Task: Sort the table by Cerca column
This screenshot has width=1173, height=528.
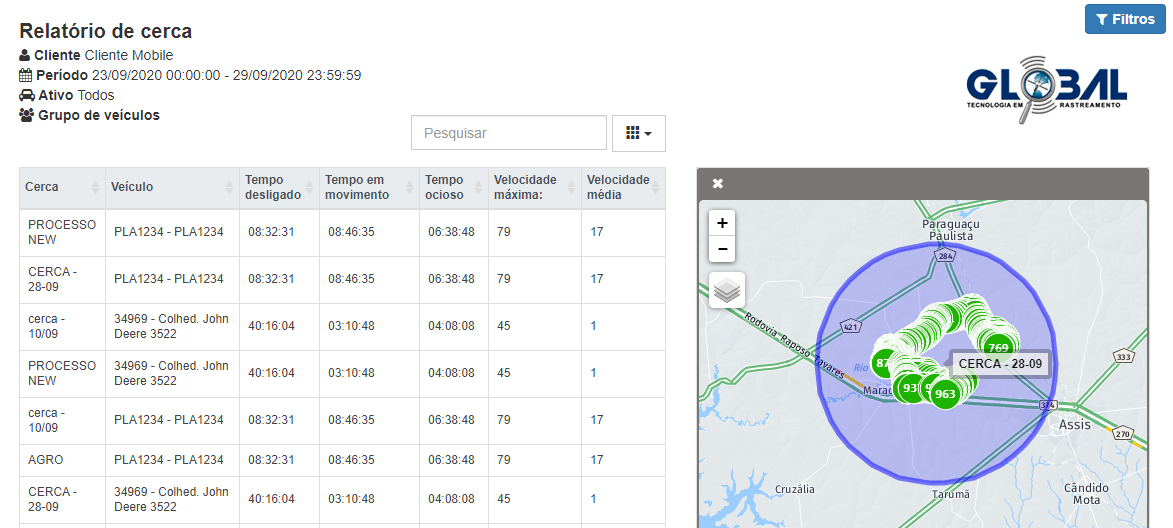Action: point(61,187)
